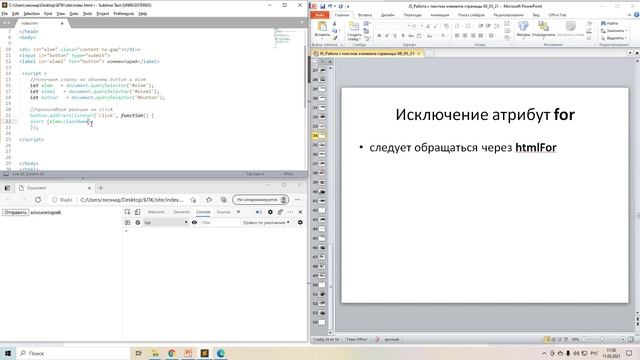Image resolution: width=640 pixels, height=360 pixels.
Task: Open Sublime Text from the Windows taskbar
Action: pyautogui.click(x=204, y=353)
